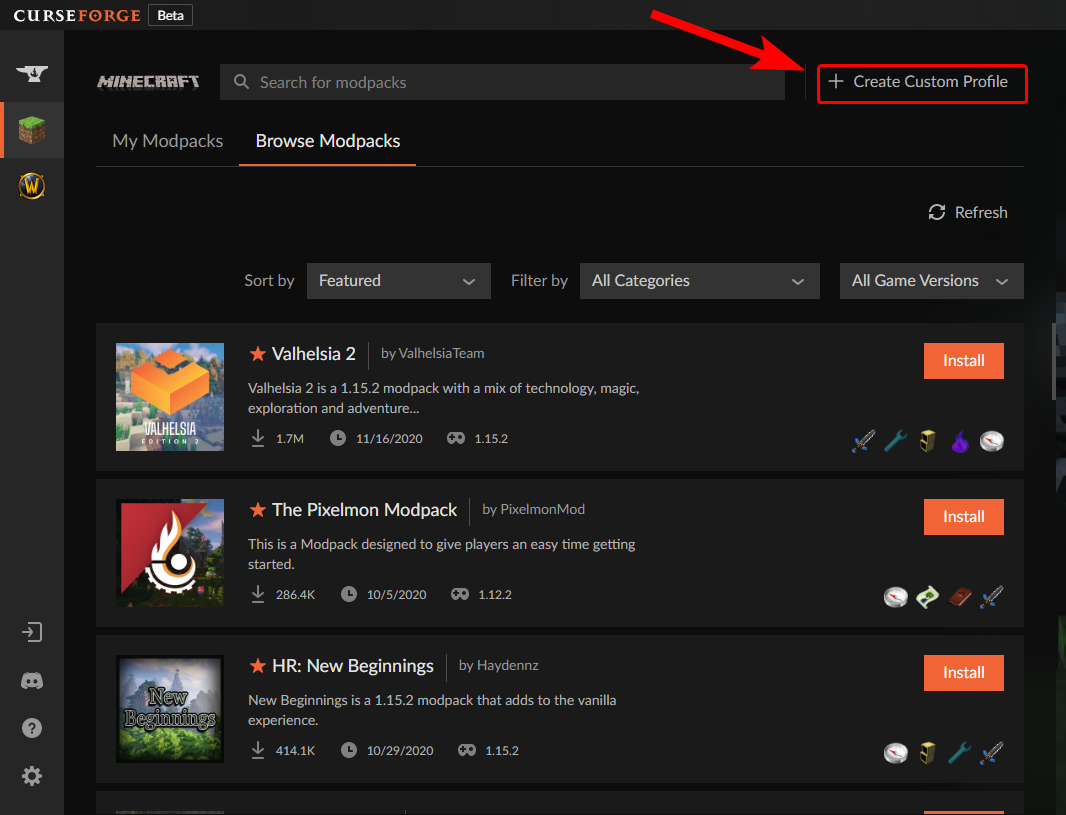Open the All Game Versions dropdown
This screenshot has width=1066, height=815.
930,281
